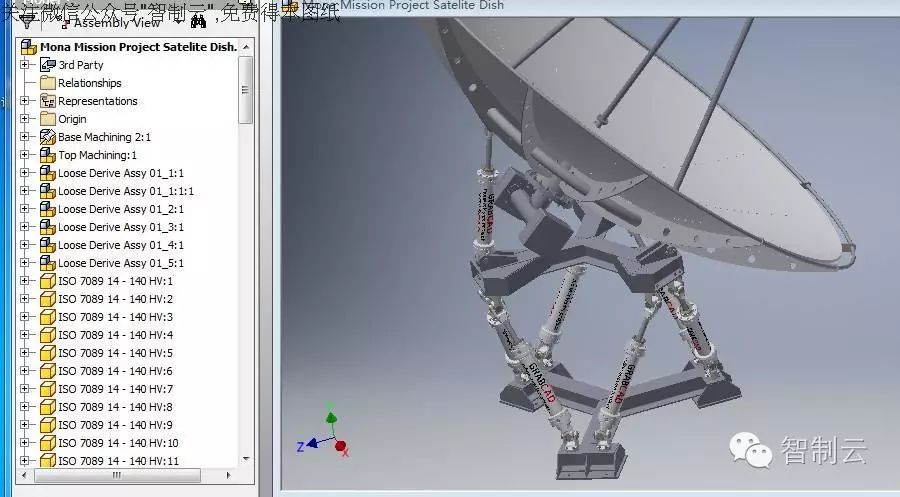Click the filter funnel icon in browser toolbar
Screen dimensions: 900x497
[x=27, y=22]
